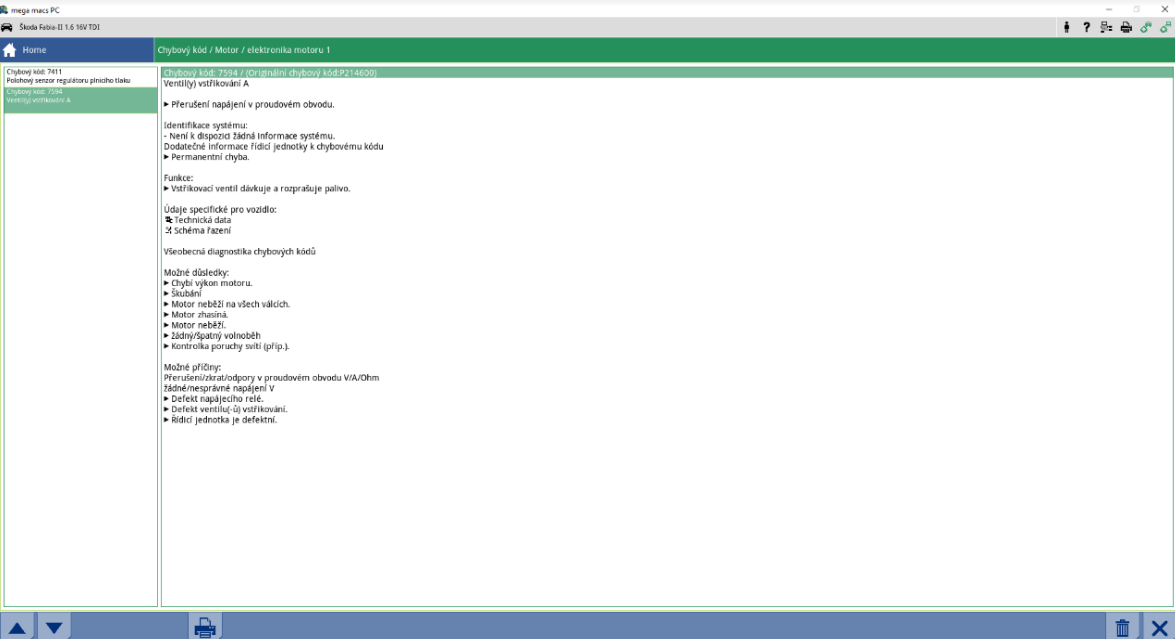This screenshot has height=639, width=1175.
Task: Open the Technická data link
Action: (x=202, y=220)
